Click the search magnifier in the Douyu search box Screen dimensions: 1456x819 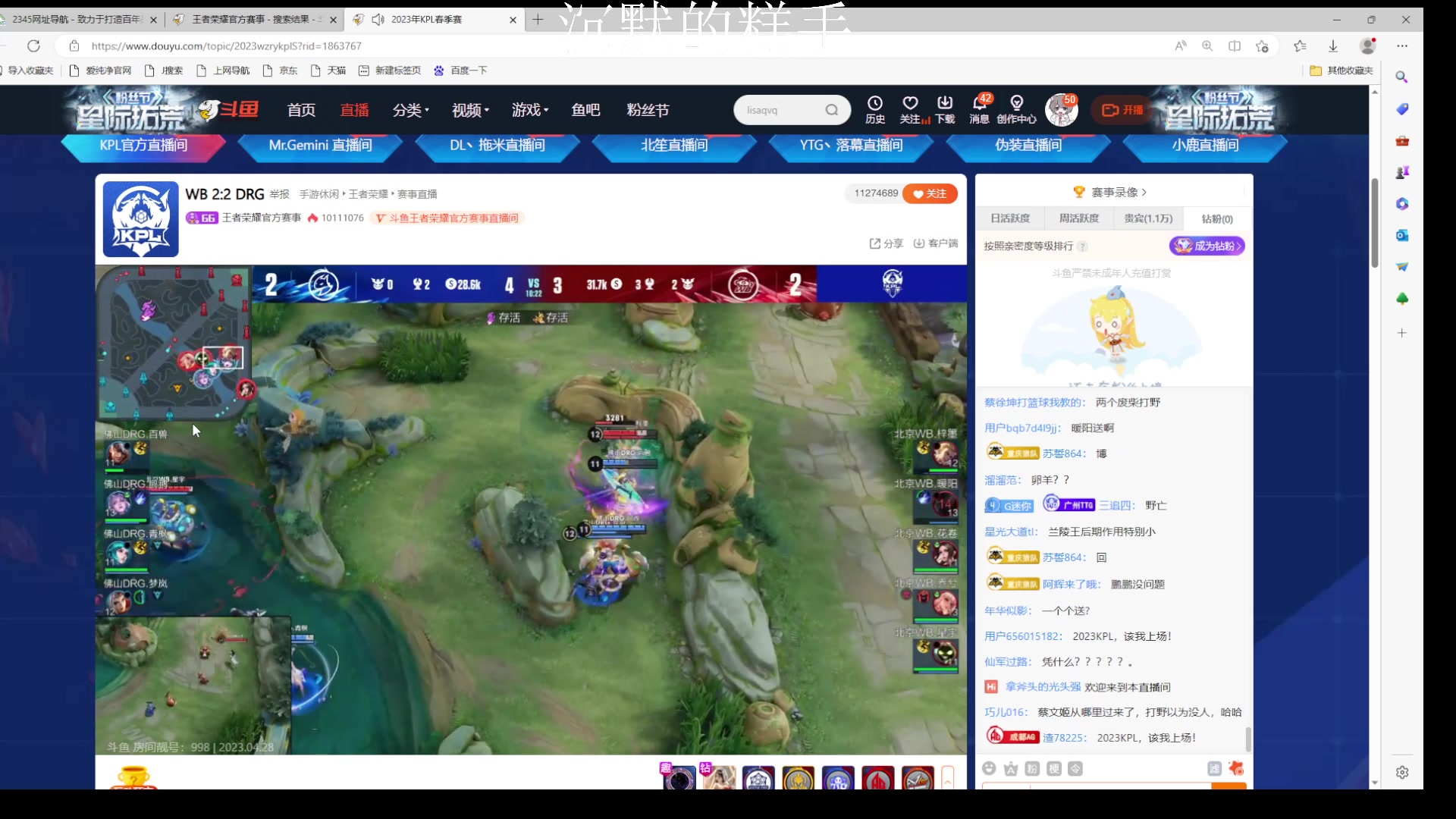[832, 110]
